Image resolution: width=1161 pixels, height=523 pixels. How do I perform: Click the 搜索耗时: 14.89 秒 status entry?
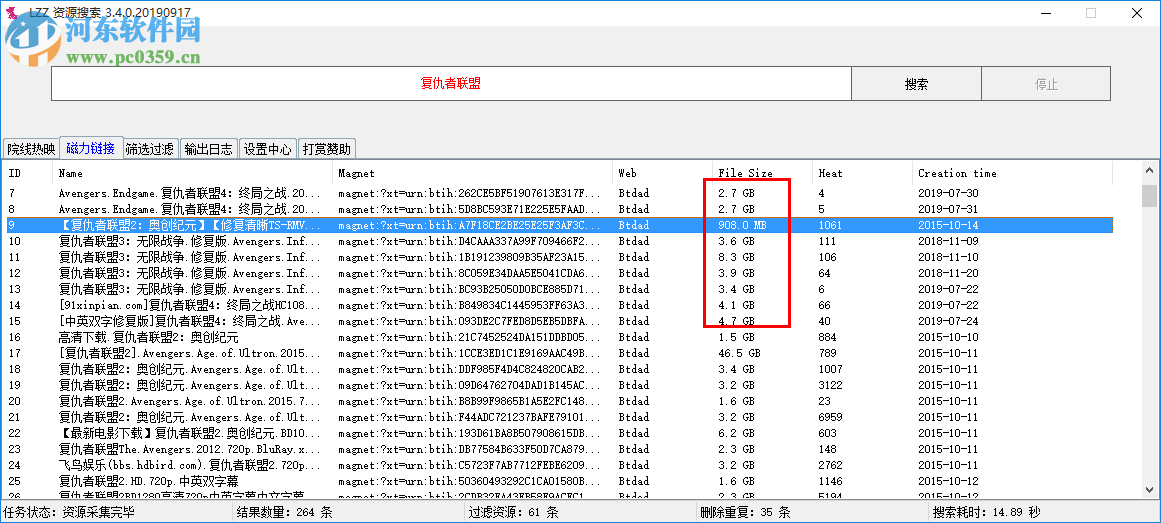coord(986,512)
